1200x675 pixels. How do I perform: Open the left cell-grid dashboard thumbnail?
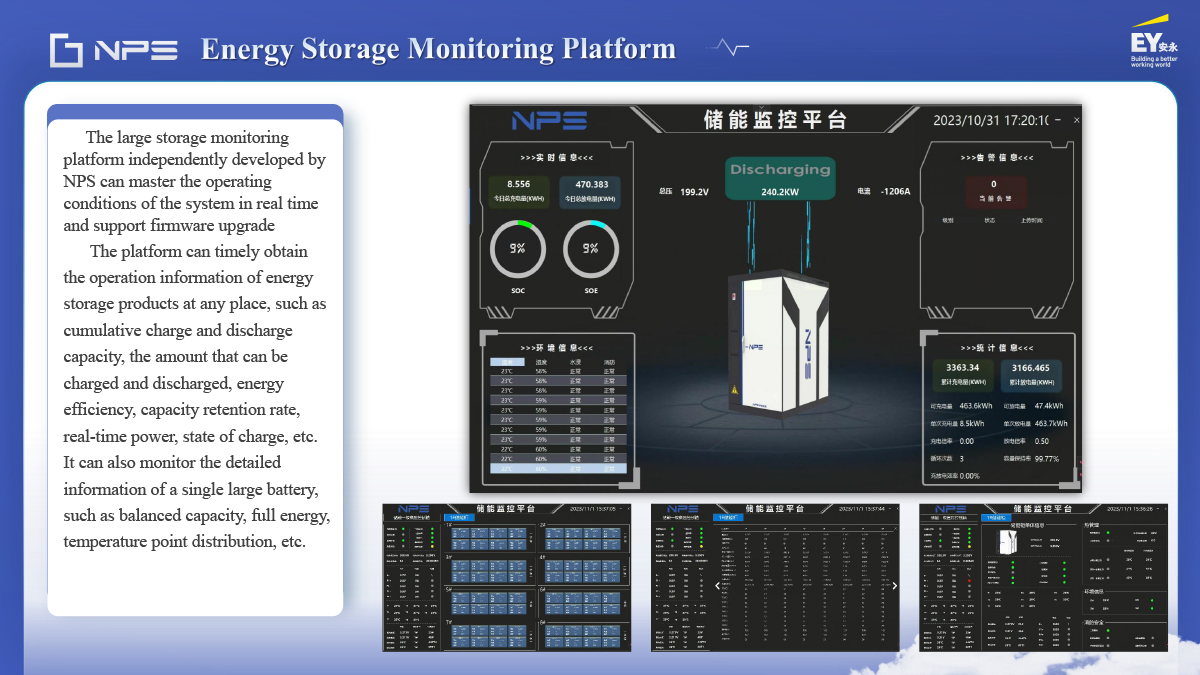click(x=507, y=578)
